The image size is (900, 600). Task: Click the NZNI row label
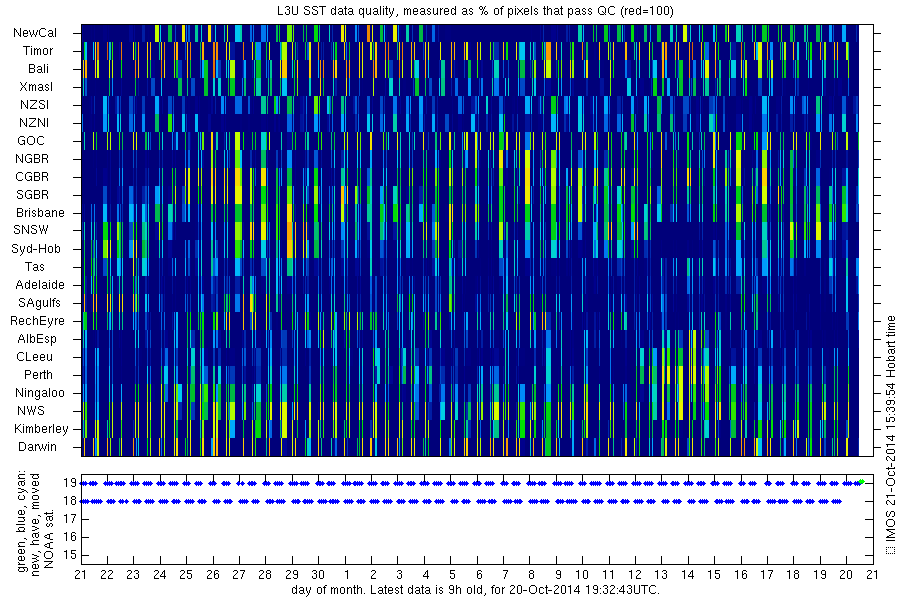click(x=34, y=123)
